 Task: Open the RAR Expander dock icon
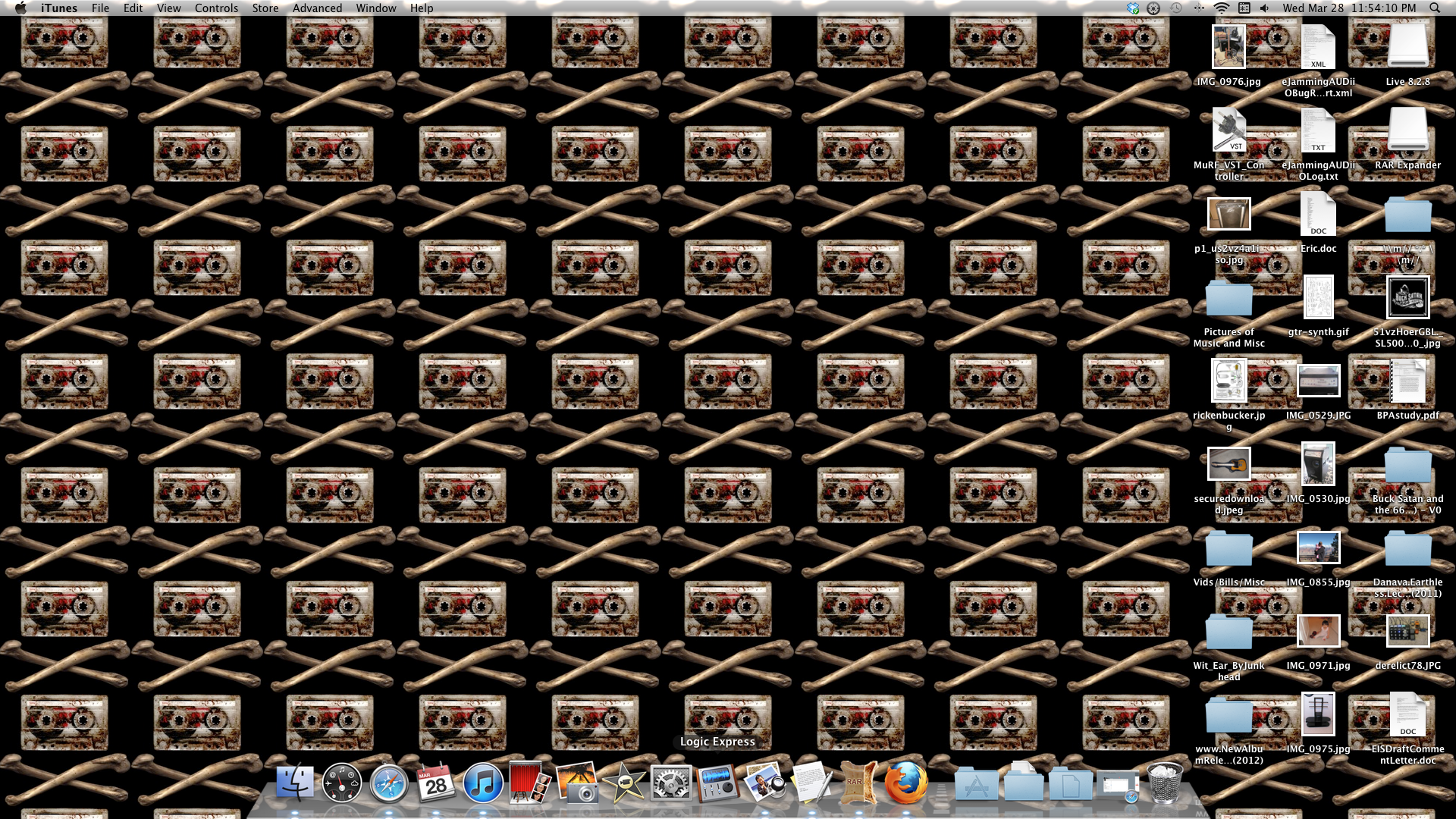(858, 783)
